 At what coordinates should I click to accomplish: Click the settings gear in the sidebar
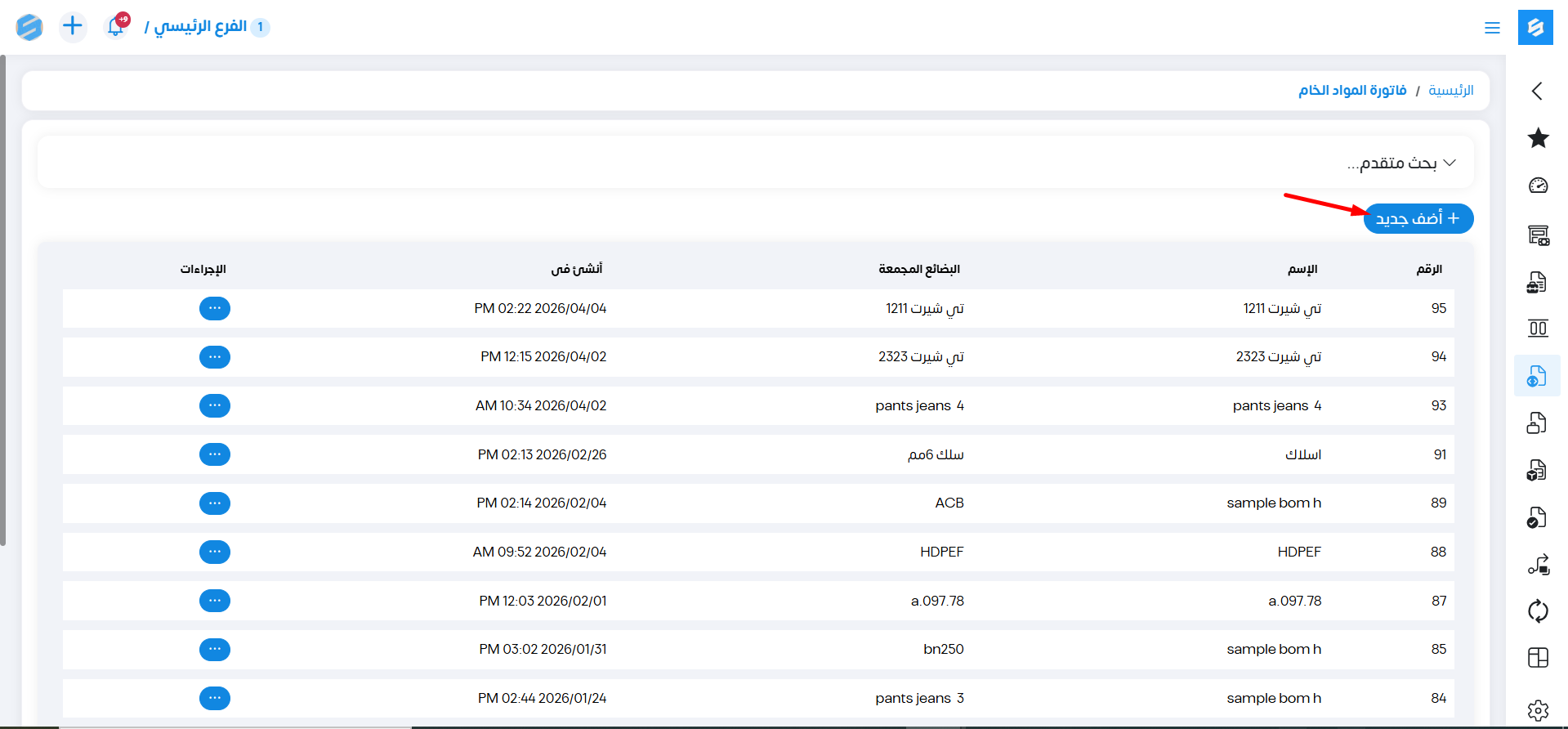(x=1538, y=710)
